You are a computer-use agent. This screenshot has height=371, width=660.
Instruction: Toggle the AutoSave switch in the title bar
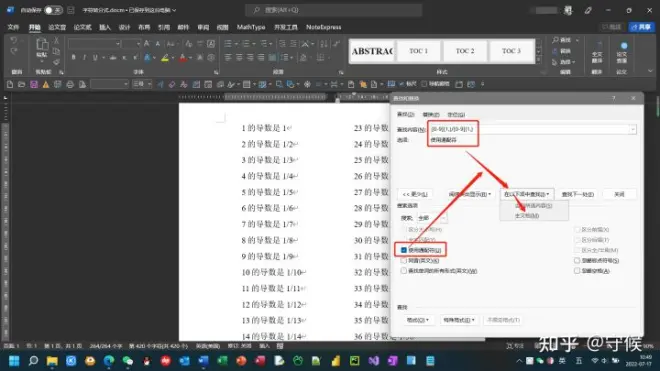tap(53, 10)
